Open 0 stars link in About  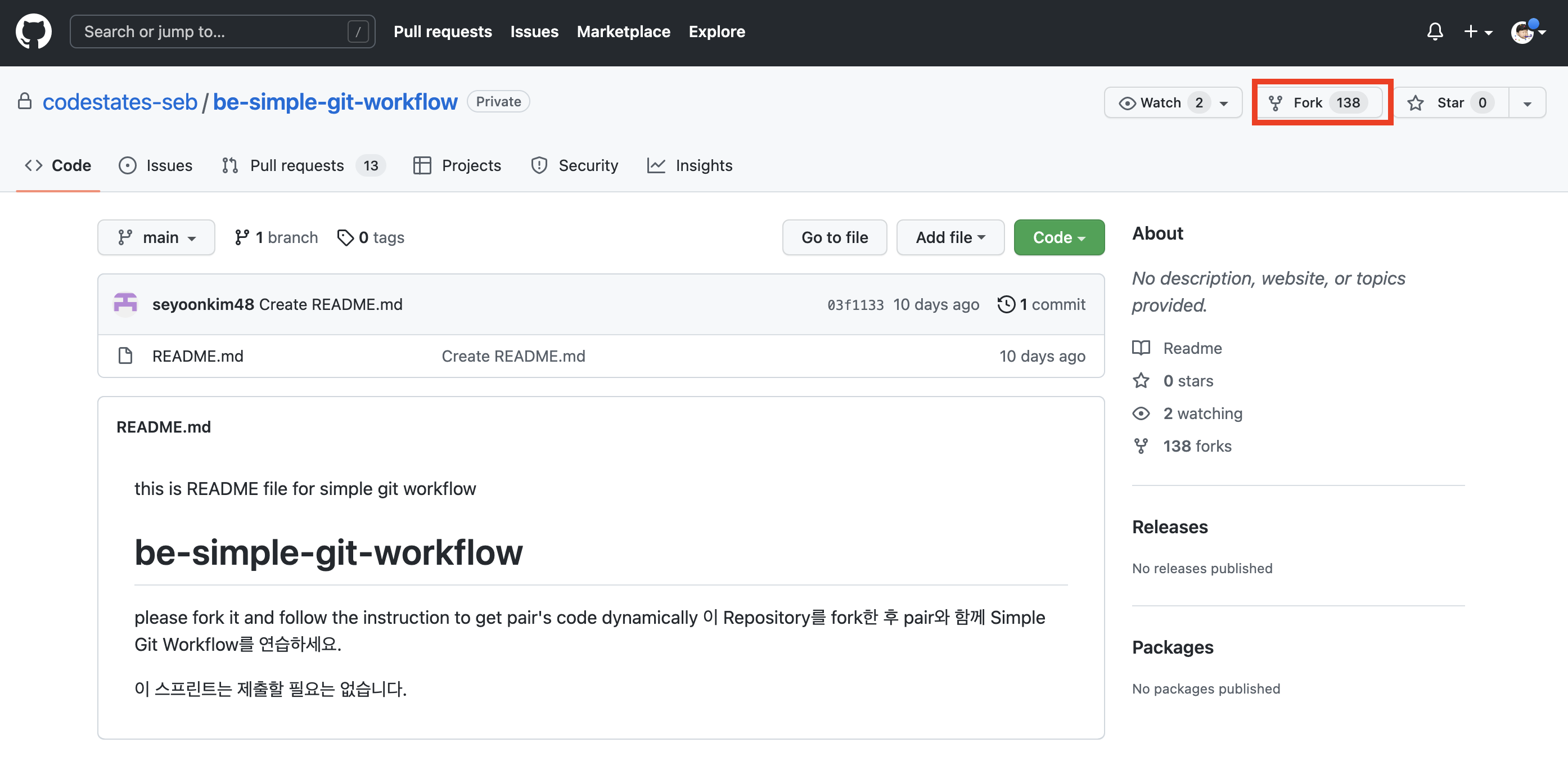(x=1188, y=381)
